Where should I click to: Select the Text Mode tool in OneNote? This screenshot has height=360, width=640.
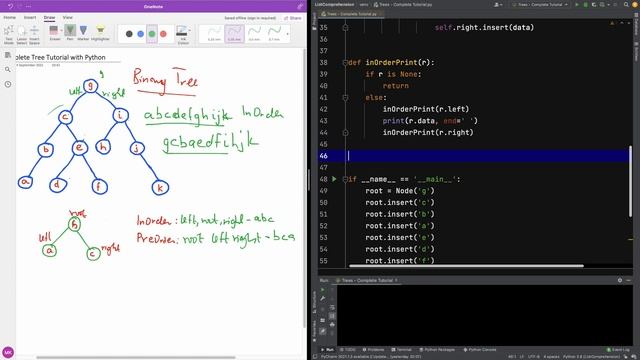coord(9,35)
